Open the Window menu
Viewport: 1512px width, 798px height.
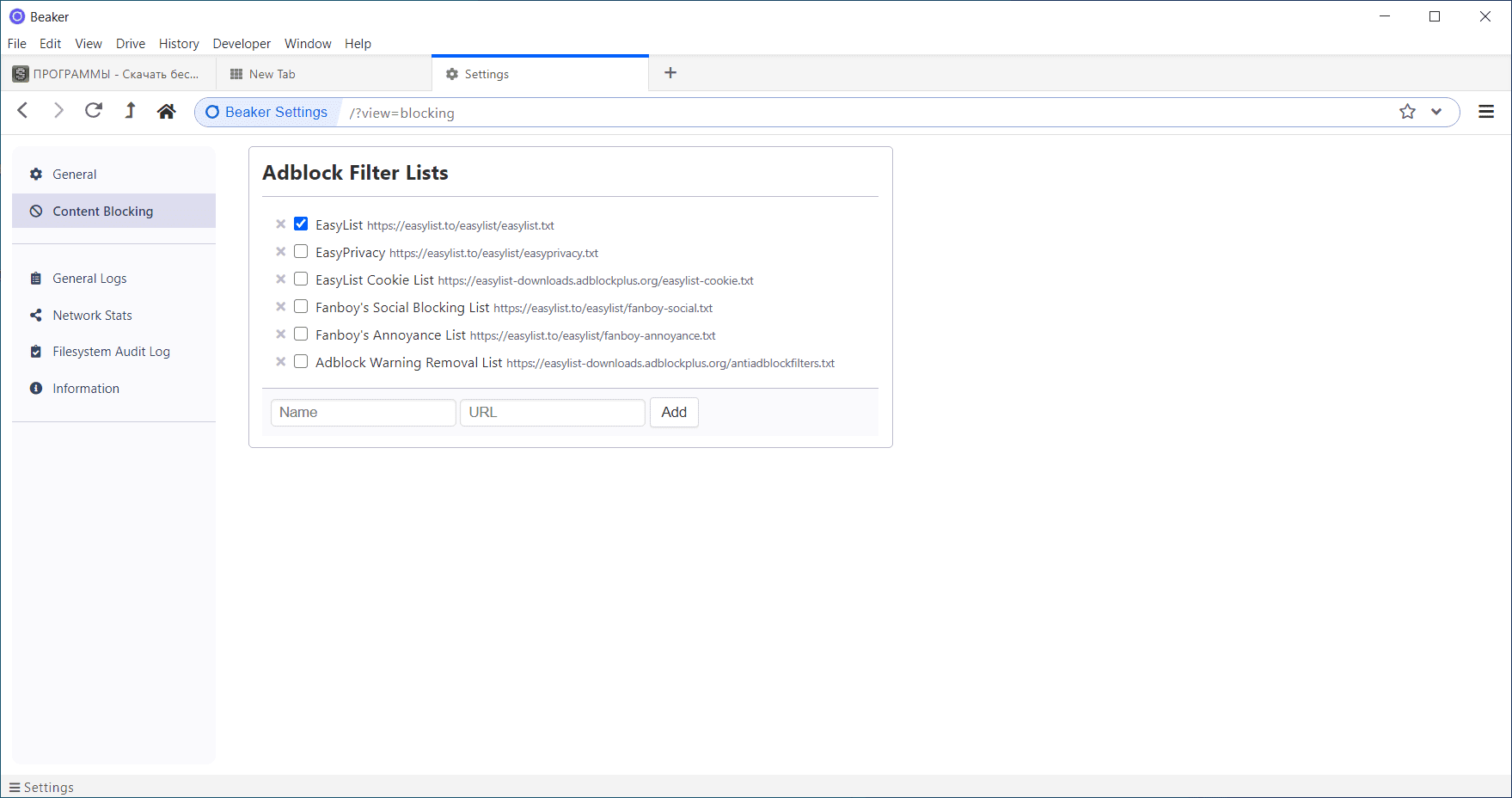point(308,44)
